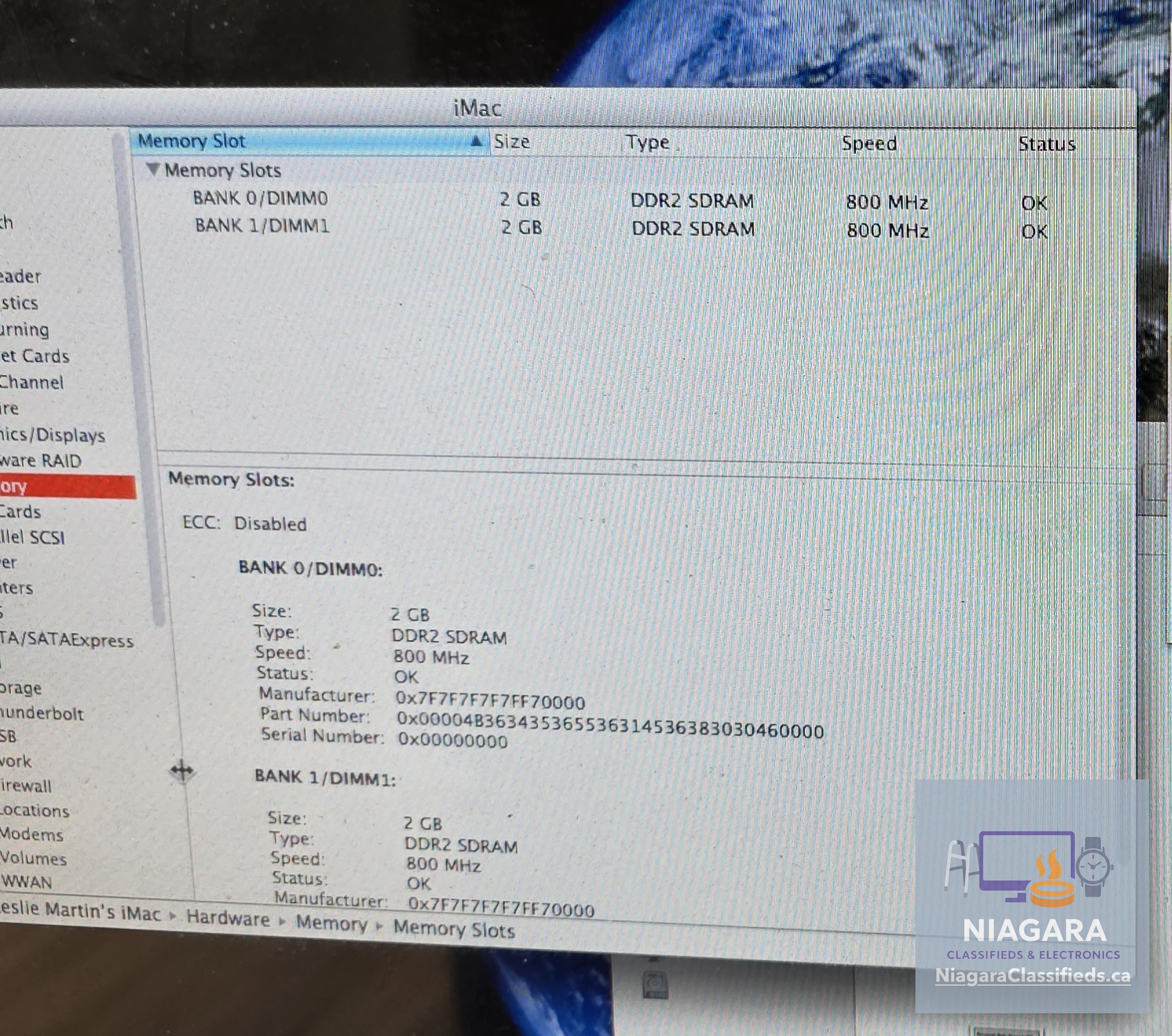Screen dimensions: 1172x1036
Task: Click the BANK 0/DIMM0 Manufacturer value
Action: point(490,701)
